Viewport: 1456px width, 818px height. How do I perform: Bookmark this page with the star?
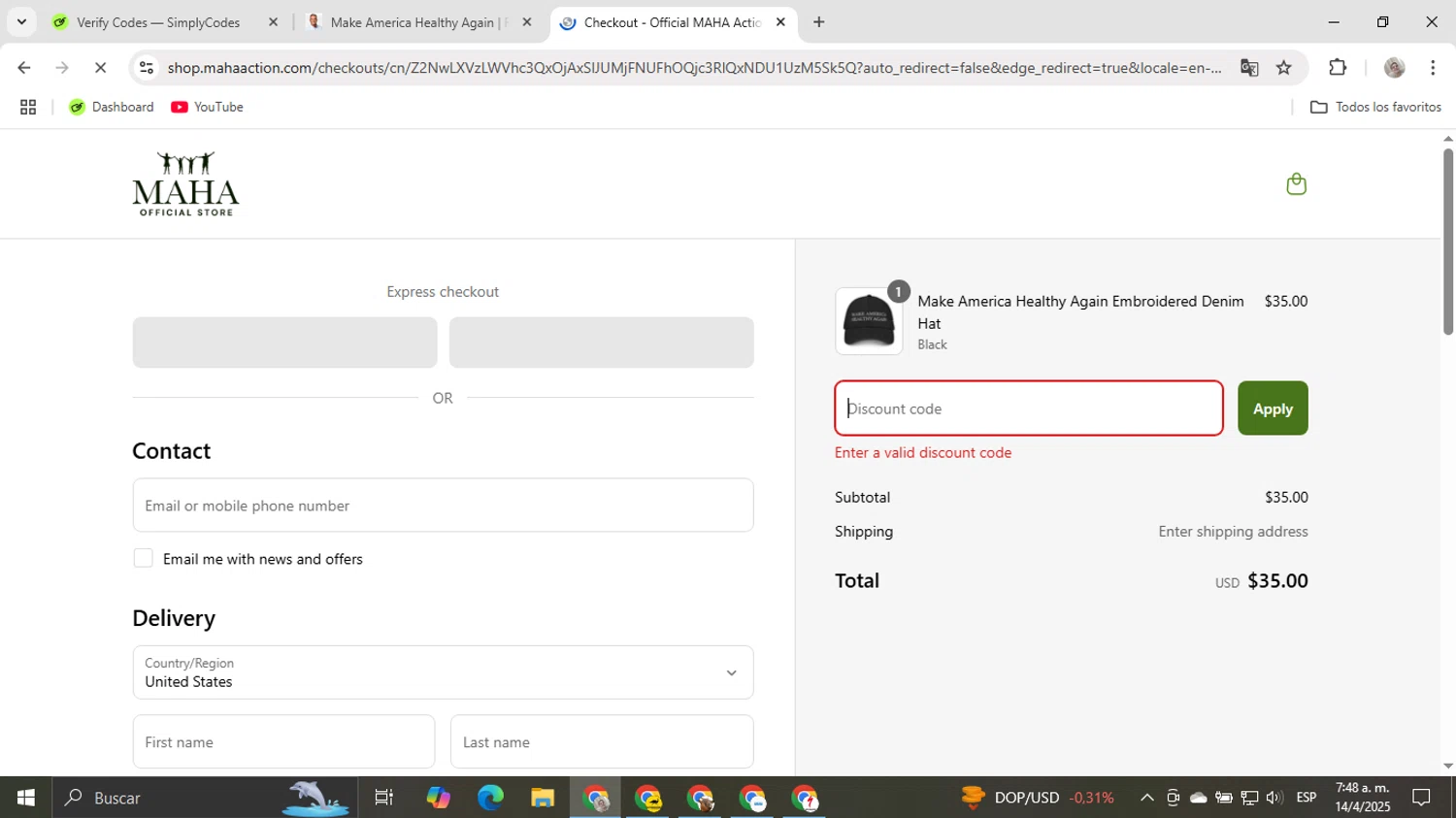[x=1284, y=67]
